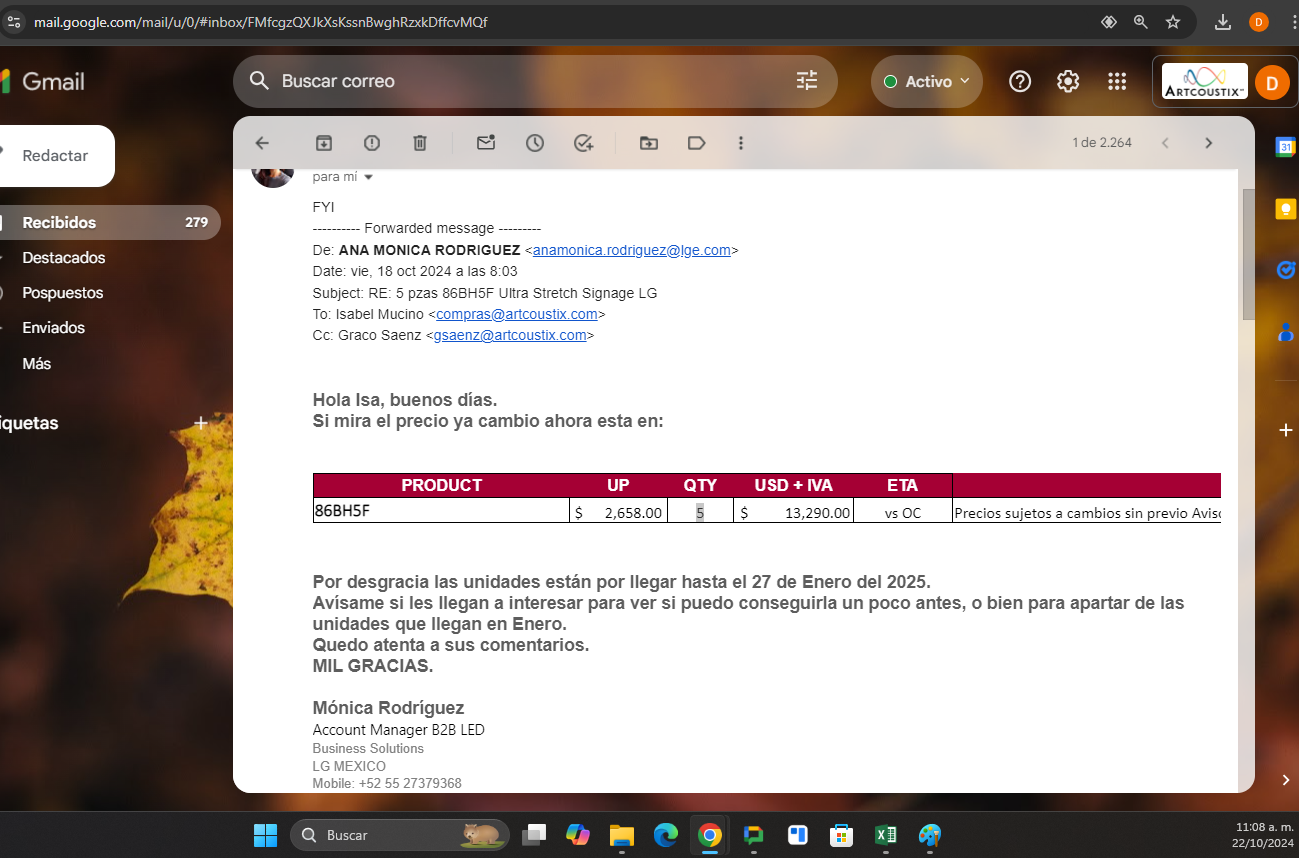Open Google Keep in the side panel
This screenshot has width=1299, height=858.
(1285, 208)
